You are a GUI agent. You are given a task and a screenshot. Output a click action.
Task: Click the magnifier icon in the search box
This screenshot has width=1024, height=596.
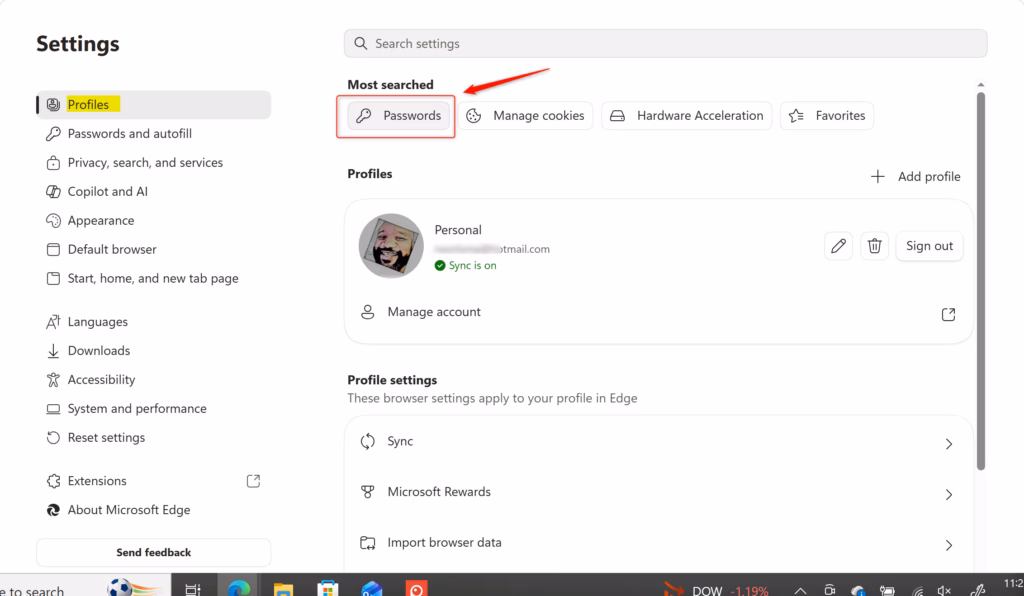tap(360, 43)
